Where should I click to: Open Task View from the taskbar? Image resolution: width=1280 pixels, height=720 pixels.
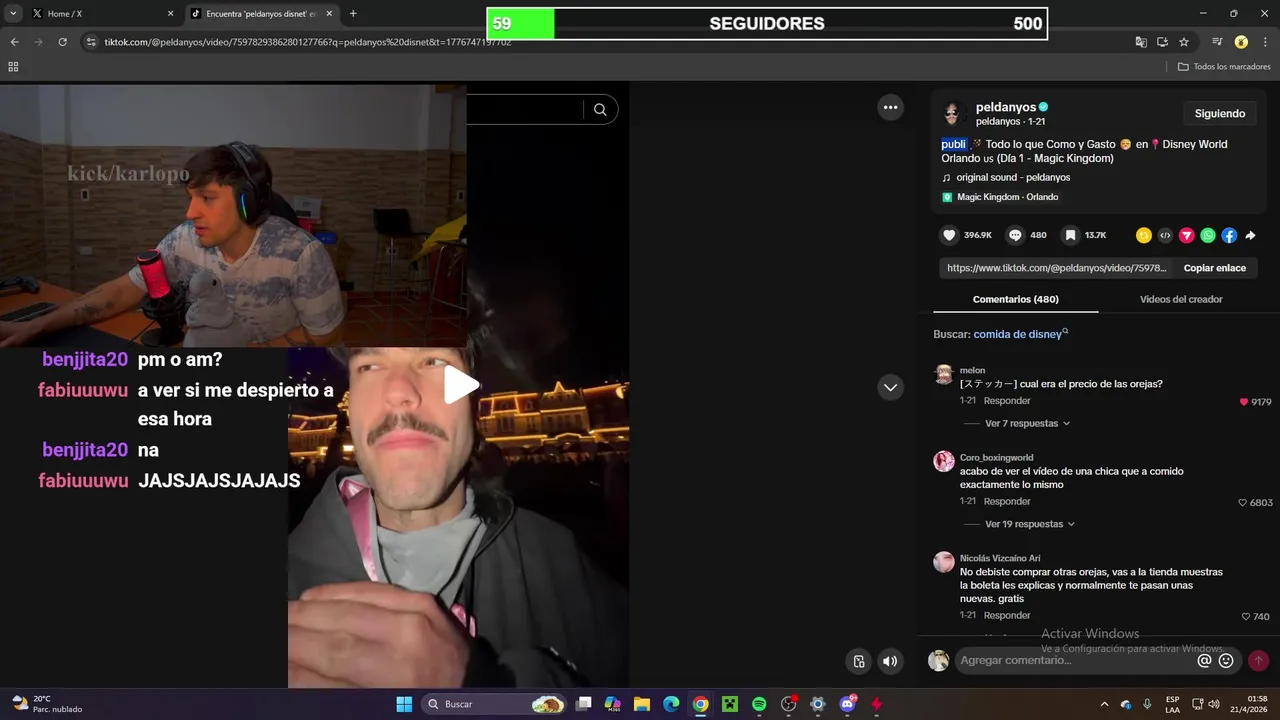tap(584, 704)
